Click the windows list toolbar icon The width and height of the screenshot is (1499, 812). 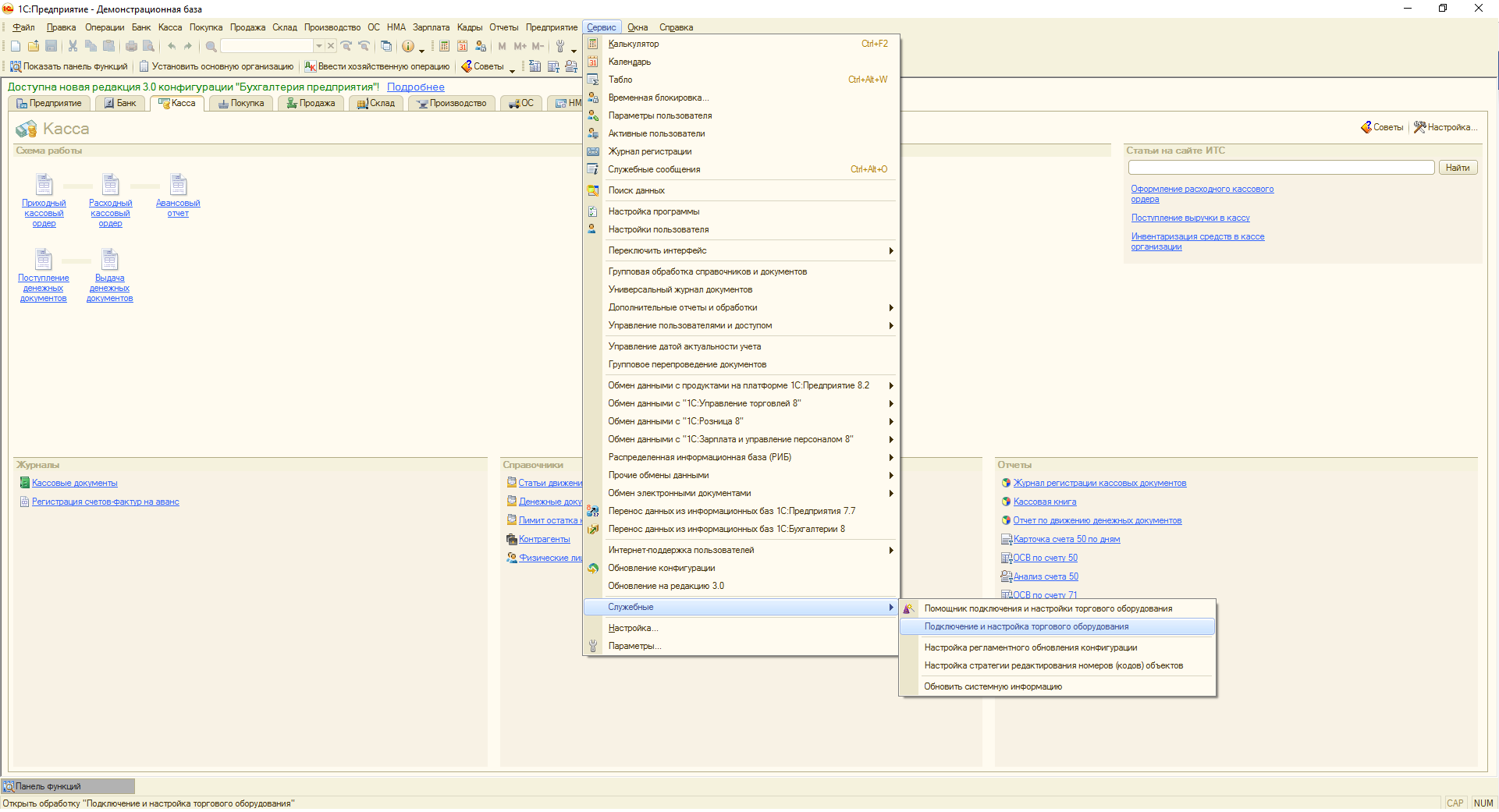[x=386, y=46]
